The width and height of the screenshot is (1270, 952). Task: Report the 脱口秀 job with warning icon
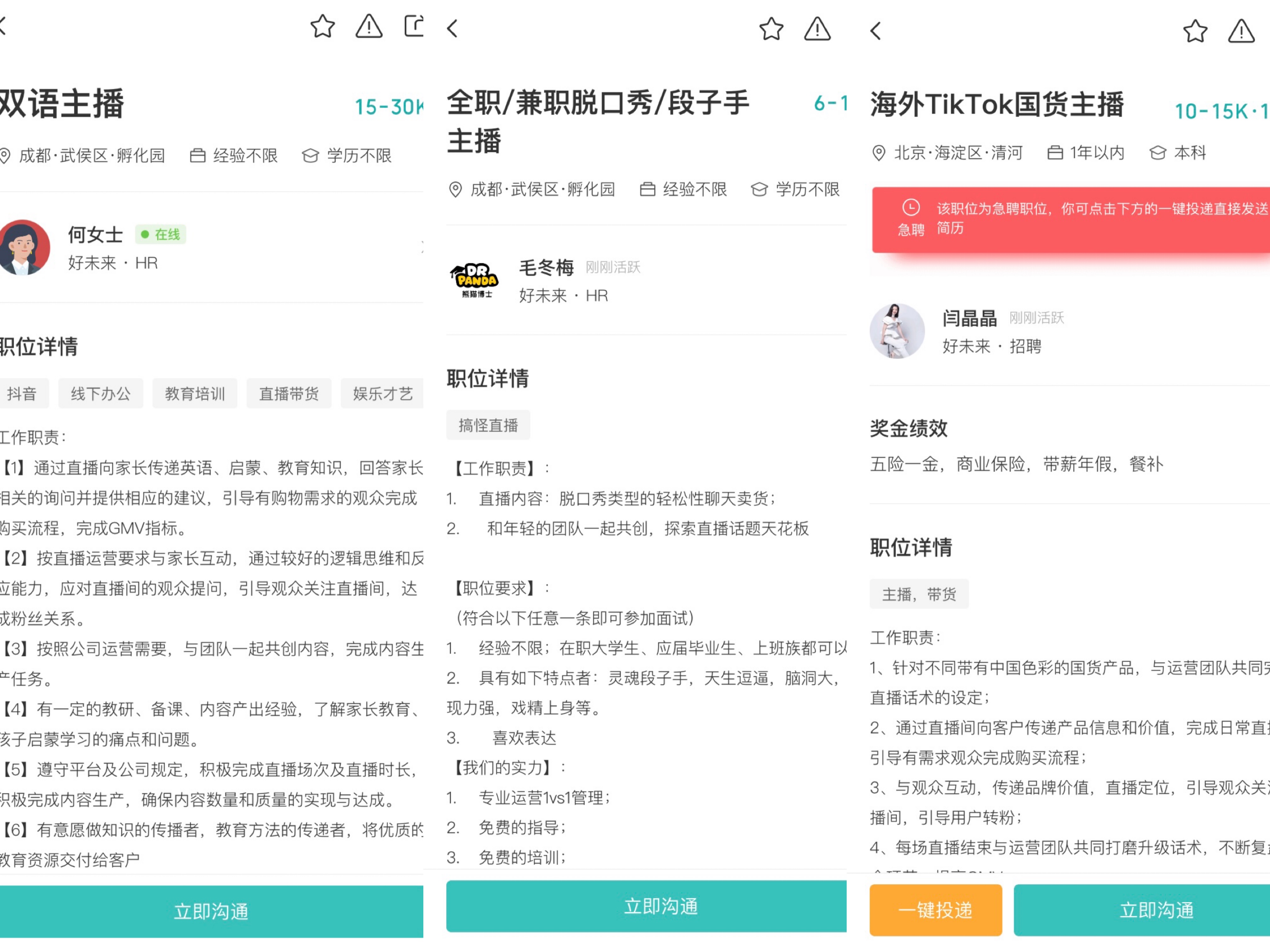(x=817, y=29)
